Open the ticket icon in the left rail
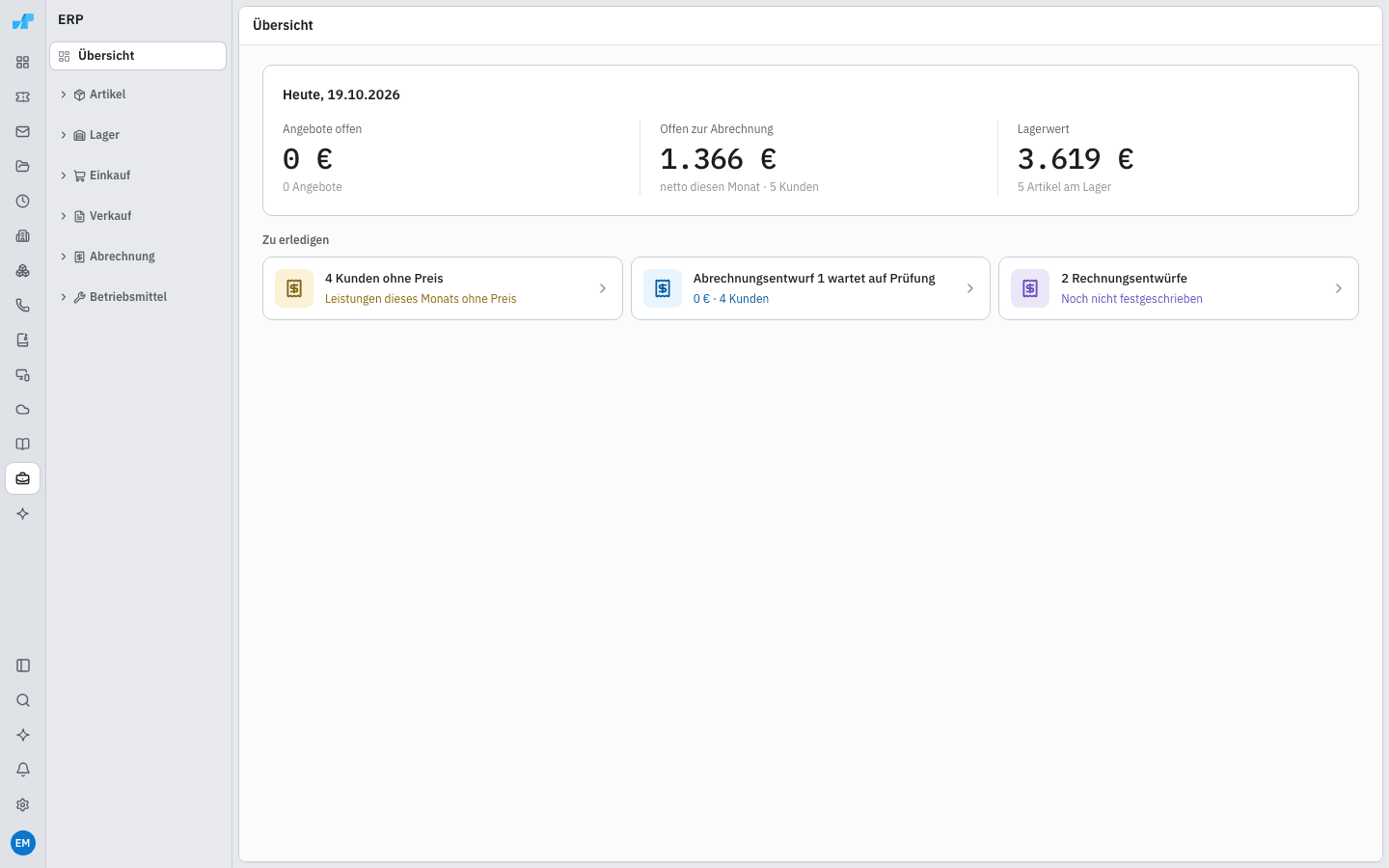The height and width of the screenshot is (868, 1389). click(x=23, y=97)
